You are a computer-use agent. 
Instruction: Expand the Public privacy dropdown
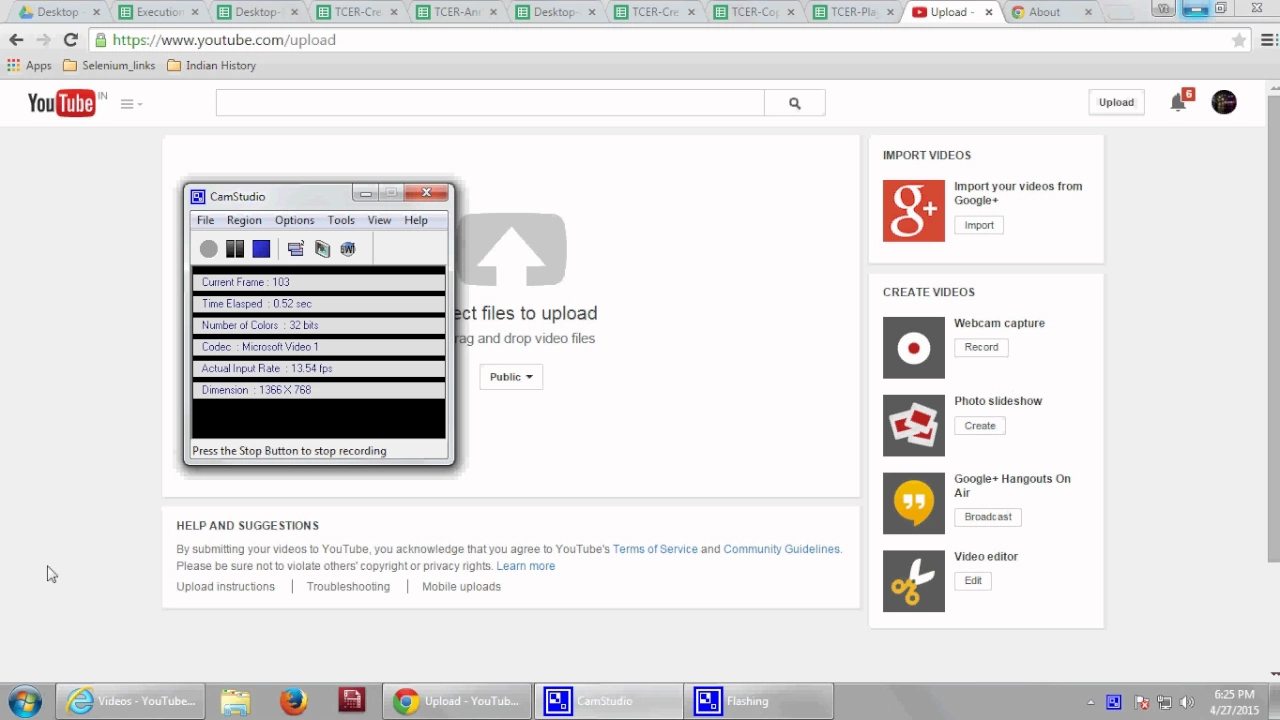point(511,377)
